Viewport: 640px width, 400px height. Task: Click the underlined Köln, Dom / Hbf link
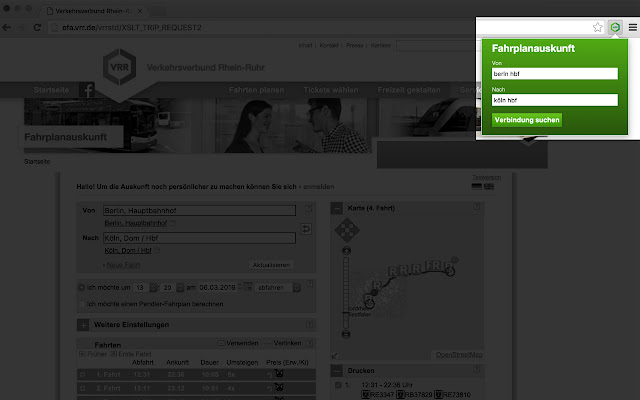tap(128, 251)
